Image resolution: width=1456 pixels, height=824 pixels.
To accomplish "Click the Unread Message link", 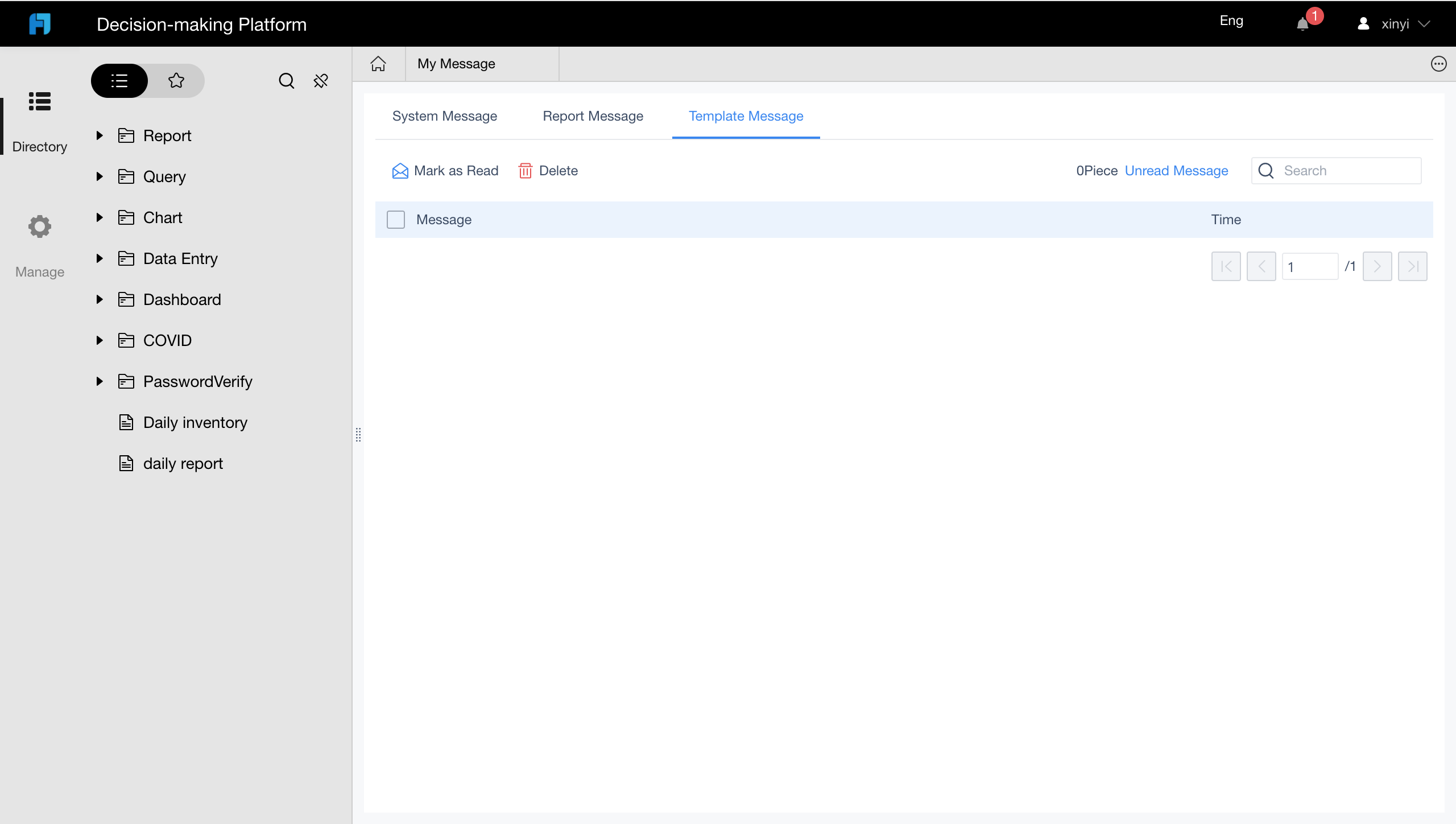I will click(x=1176, y=171).
